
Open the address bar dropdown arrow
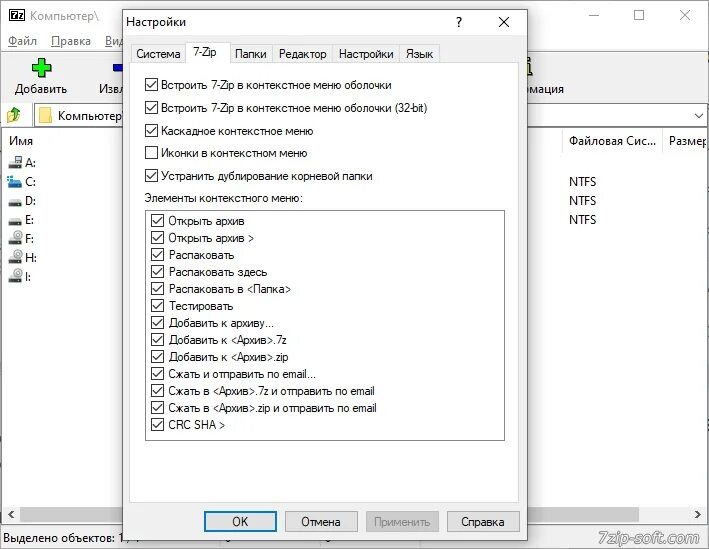pyautogui.click(x=699, y=116)
